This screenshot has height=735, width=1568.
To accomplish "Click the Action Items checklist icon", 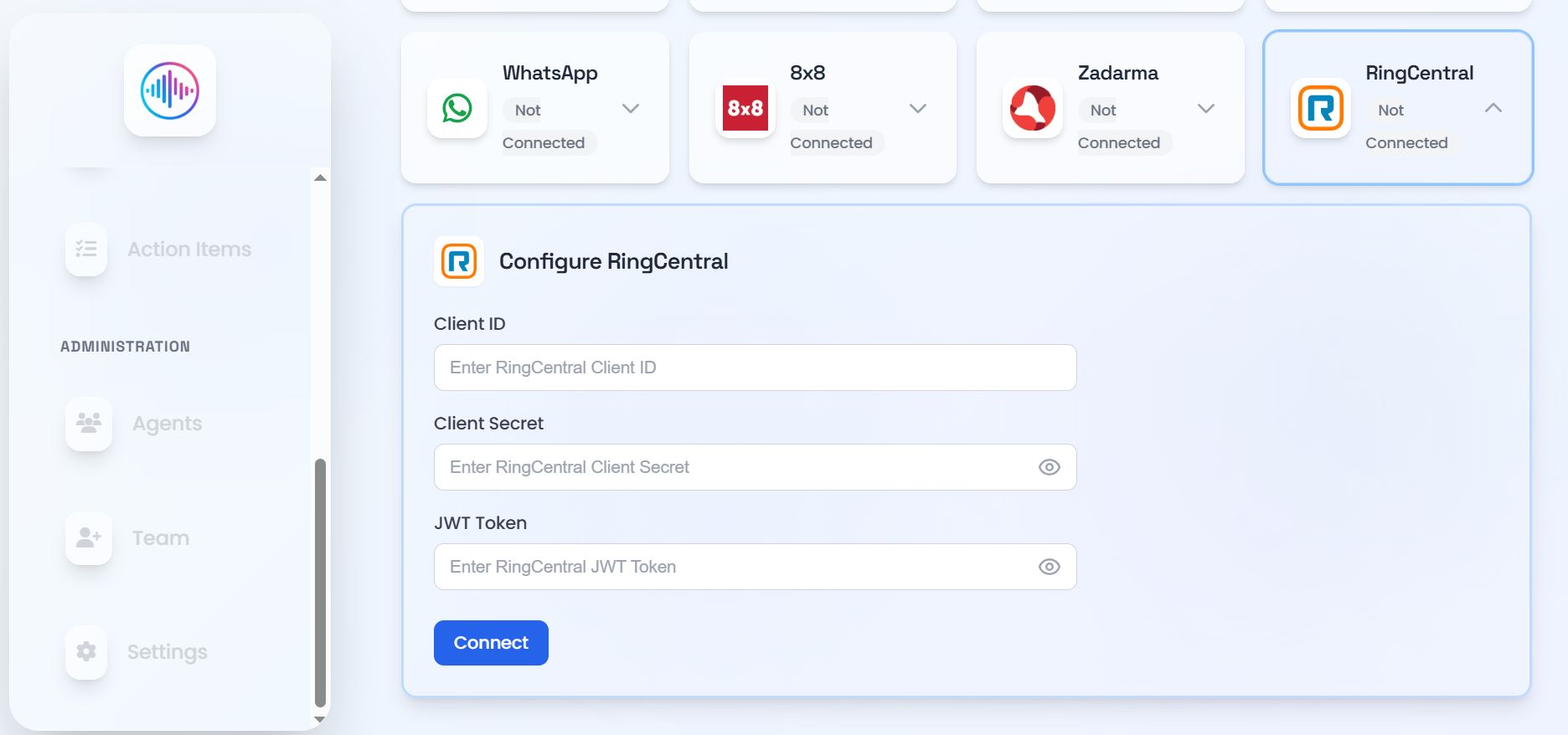I will tap(86, 249).
